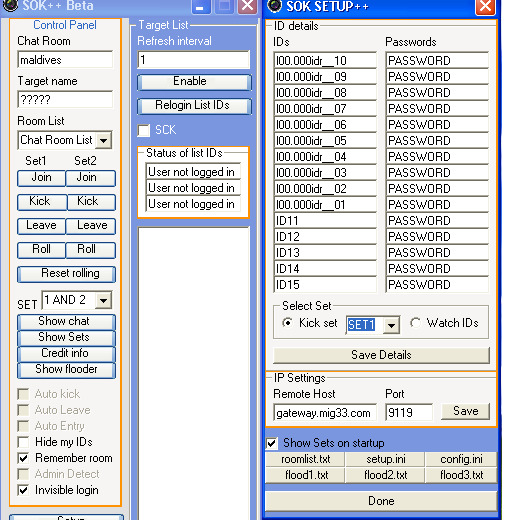The height and width of the screenshot is (520, 512).
Task: Click the Save Details button
Action: (x=381, y=355)
